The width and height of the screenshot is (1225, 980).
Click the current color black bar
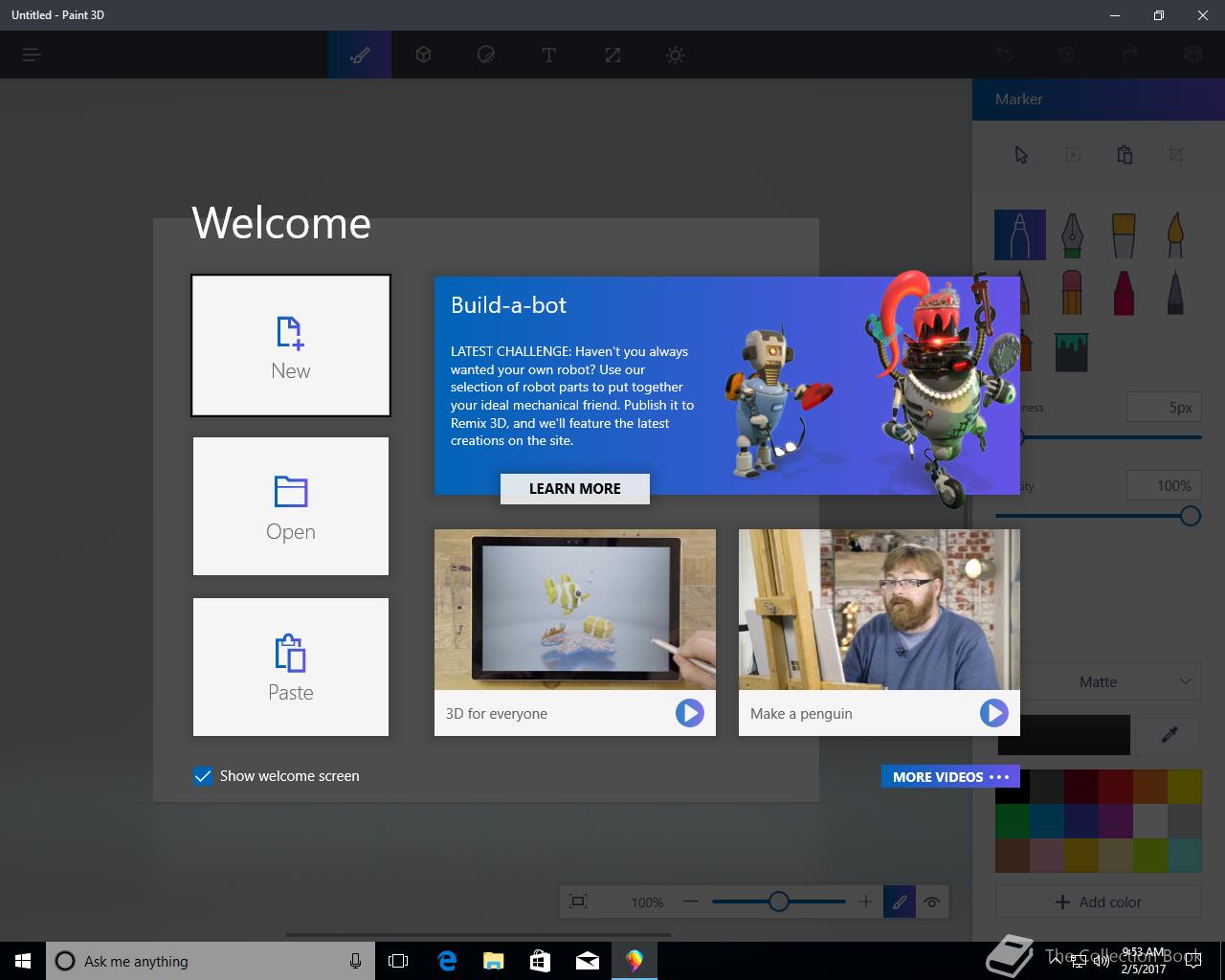1063,735
